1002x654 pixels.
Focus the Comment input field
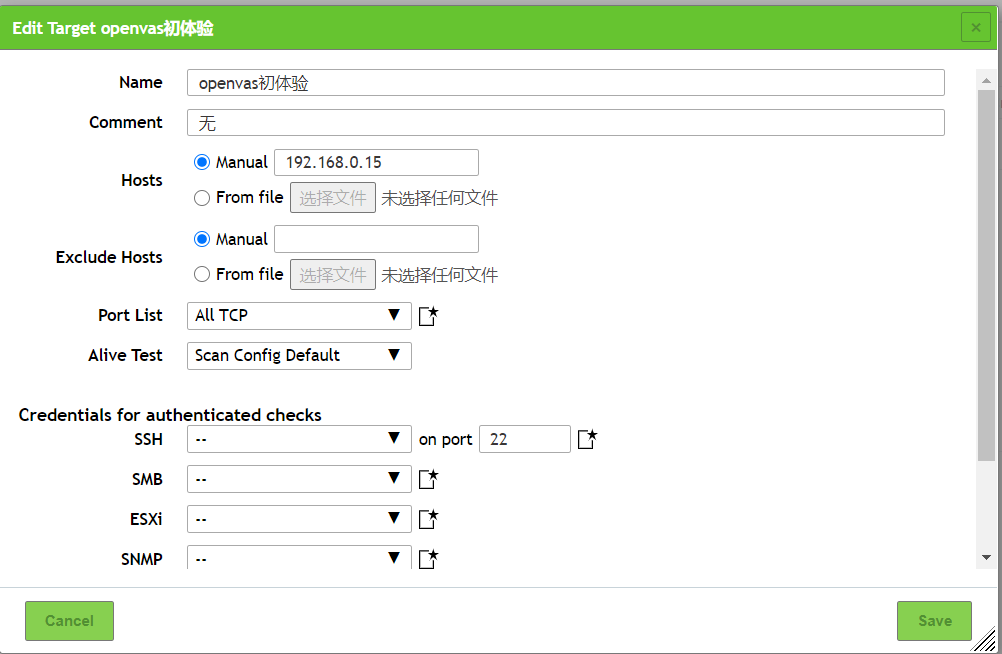(566, 122)
